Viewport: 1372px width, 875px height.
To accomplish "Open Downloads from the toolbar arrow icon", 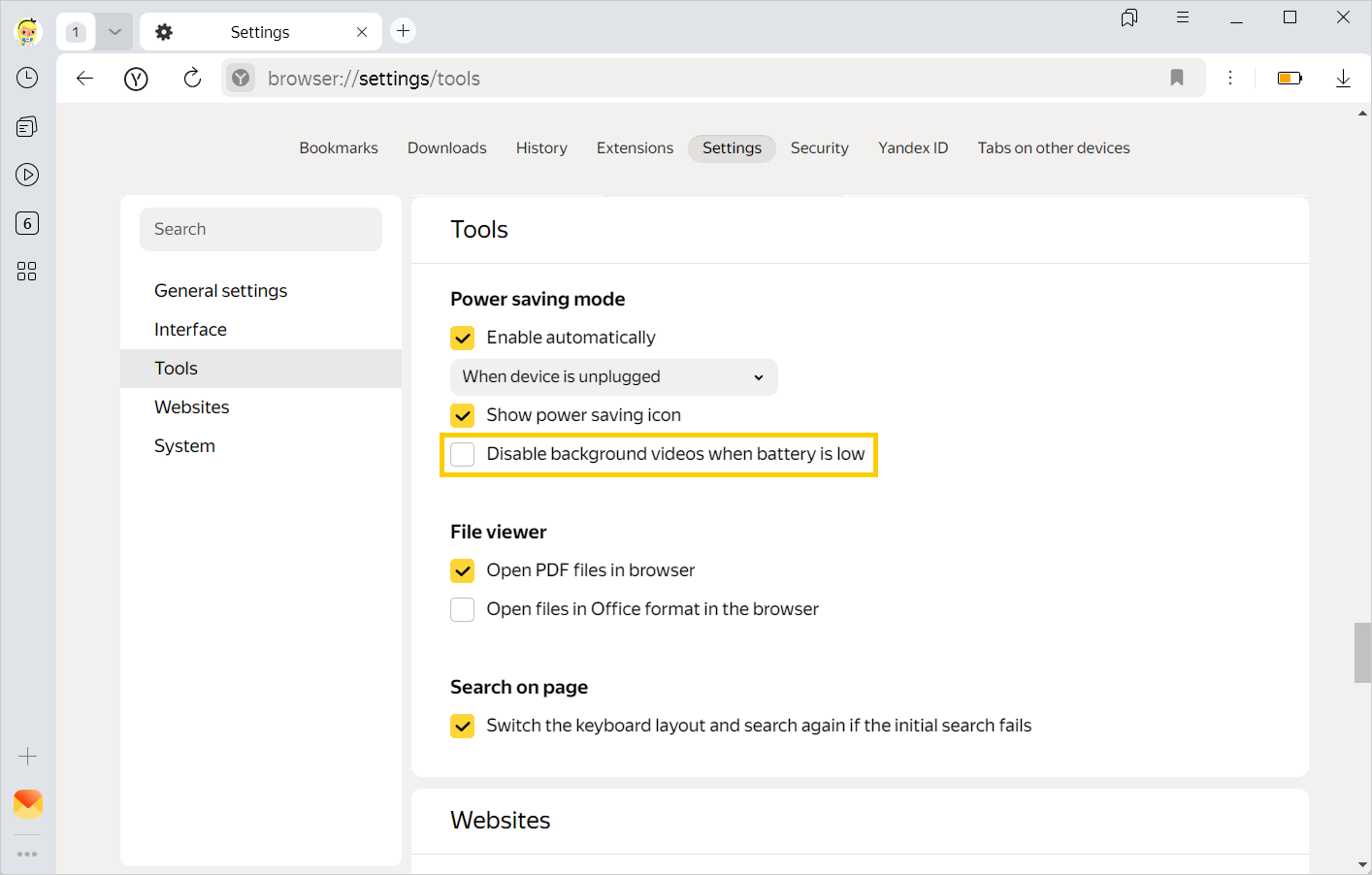I will [x=1343, y=78].
